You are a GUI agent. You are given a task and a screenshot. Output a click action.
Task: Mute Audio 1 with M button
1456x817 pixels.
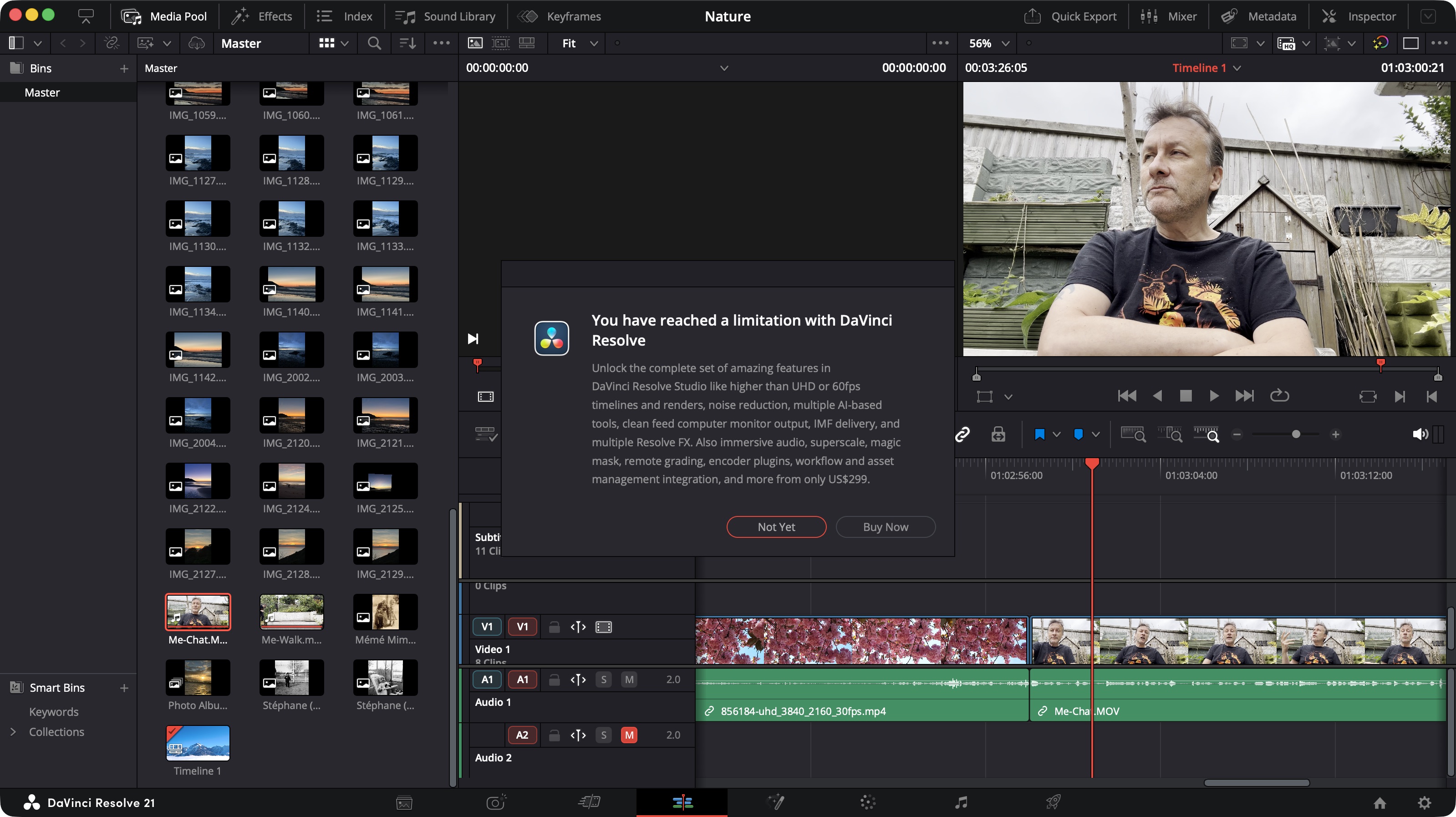click(x=629, y=679)
